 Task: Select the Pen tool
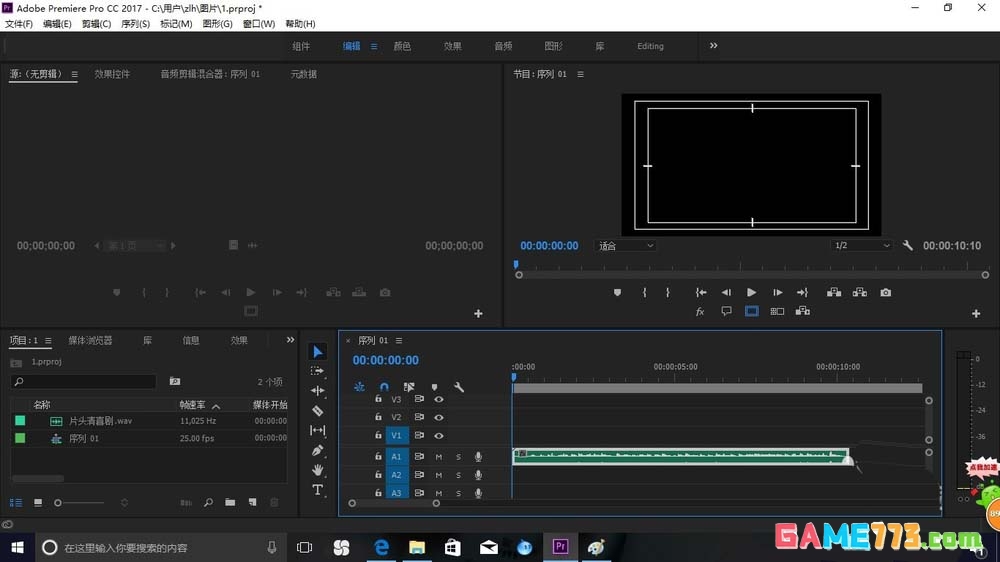318,450
